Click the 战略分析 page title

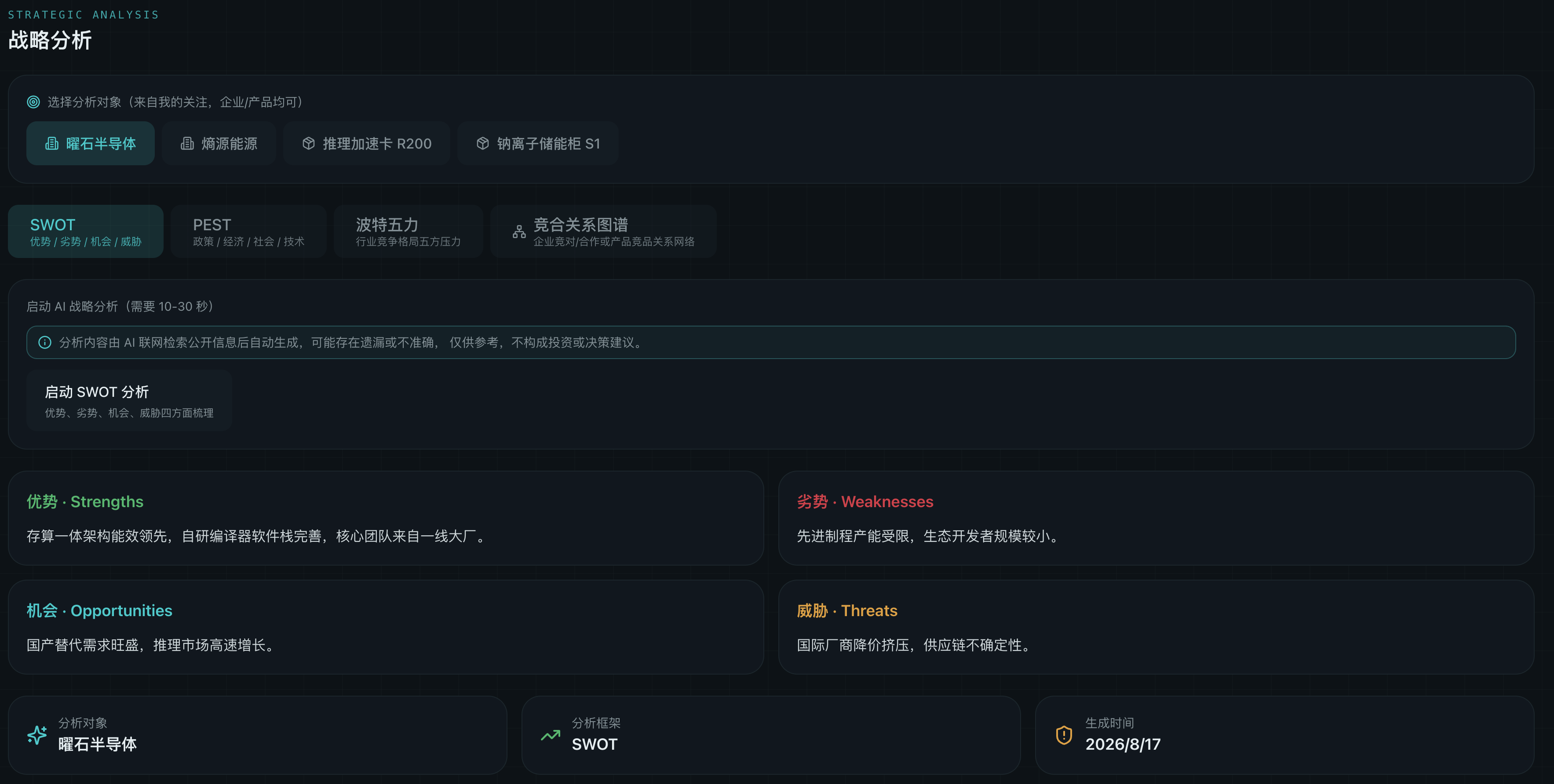[50, 40]
